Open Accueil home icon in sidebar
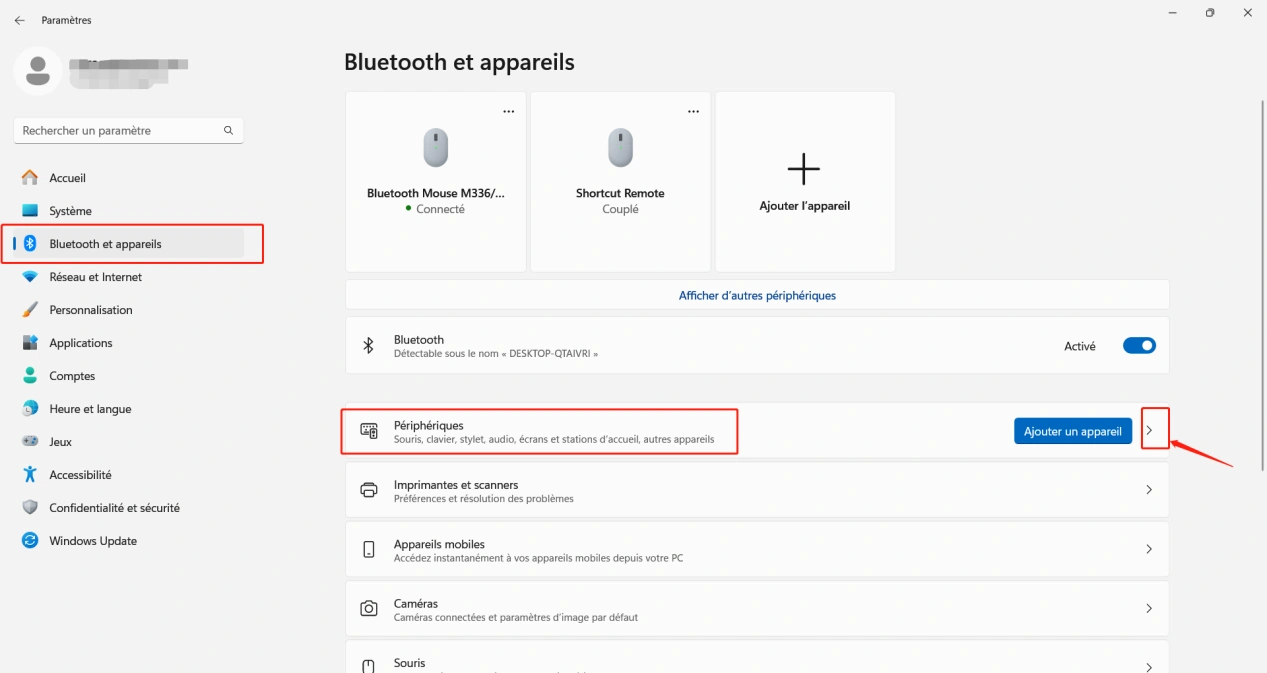Viewport: 1267px width, 673px height. click(x=30, y=178)
